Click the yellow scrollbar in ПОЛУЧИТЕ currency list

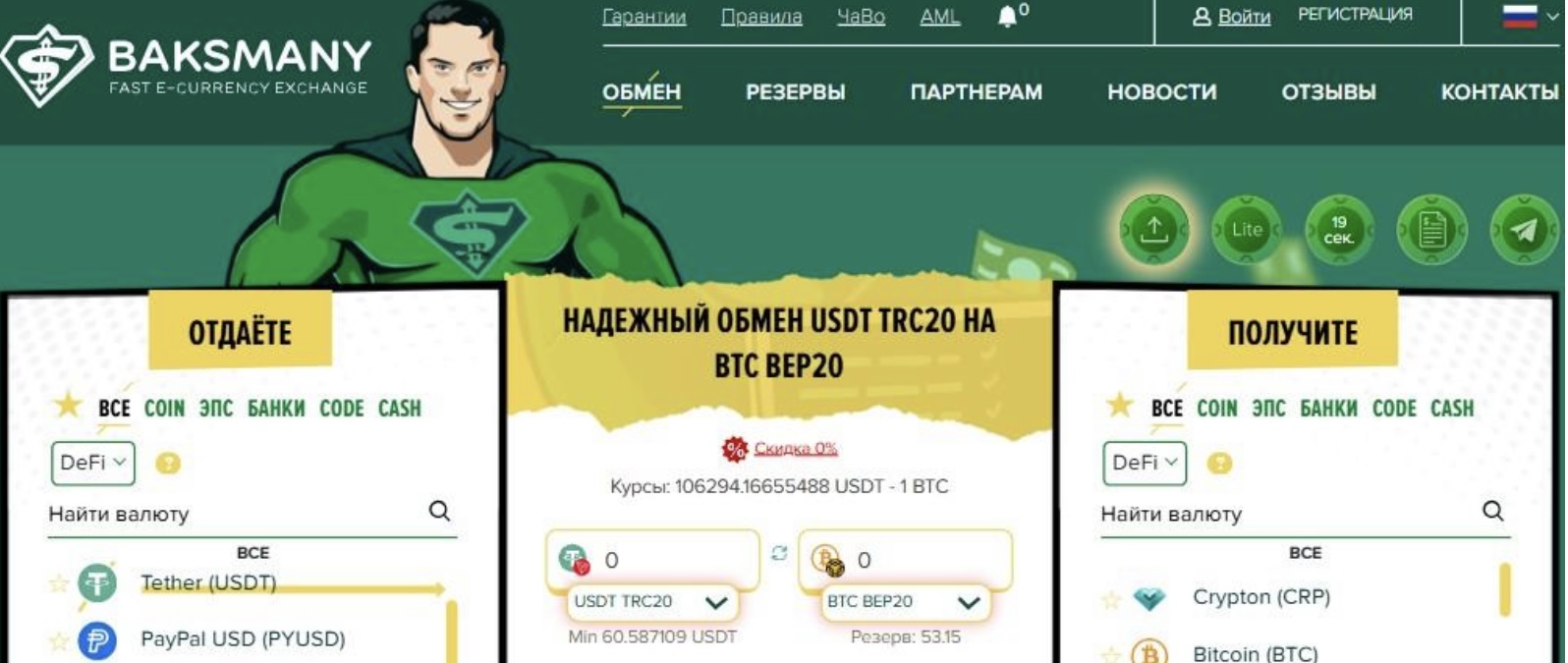tap(1504, 589)
